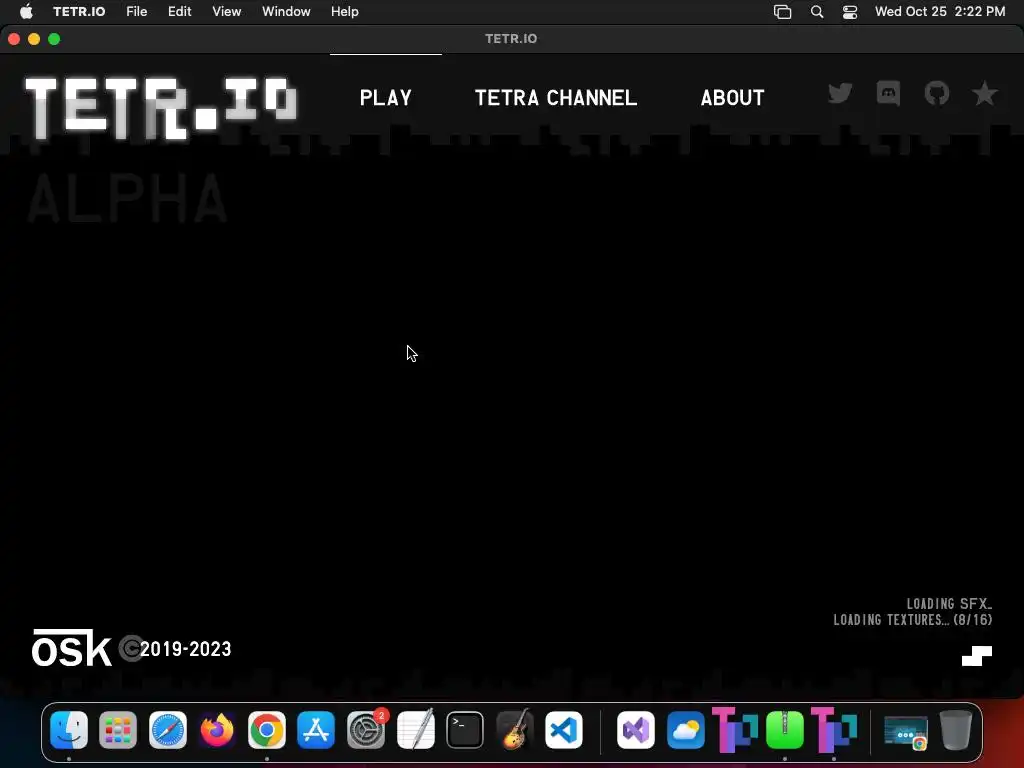Click the TETR.IO pixel logo
1024x768 pixels.
161,108
